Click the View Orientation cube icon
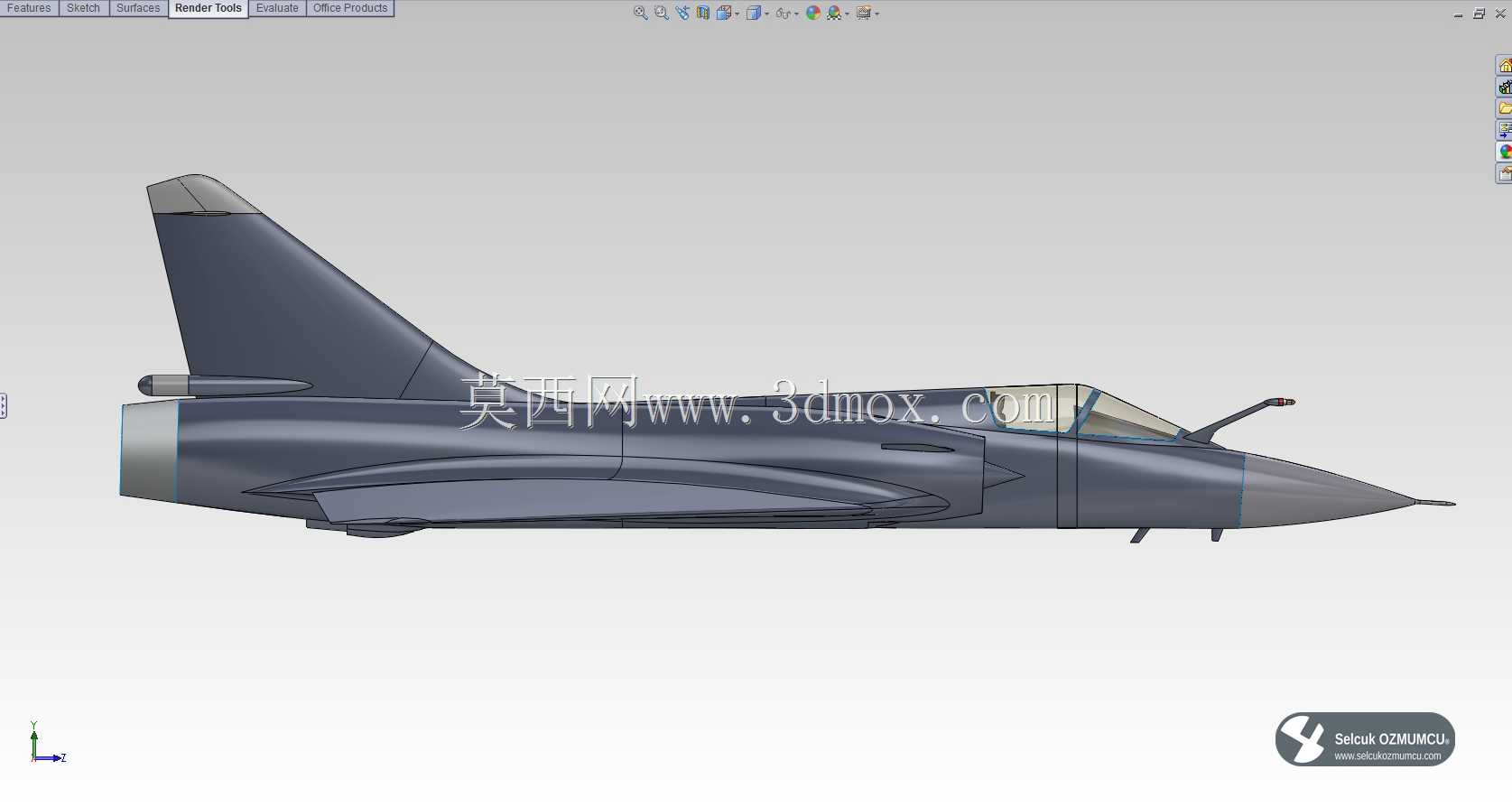The height and width of the screenshot is (807, 1512). (724, 13)
